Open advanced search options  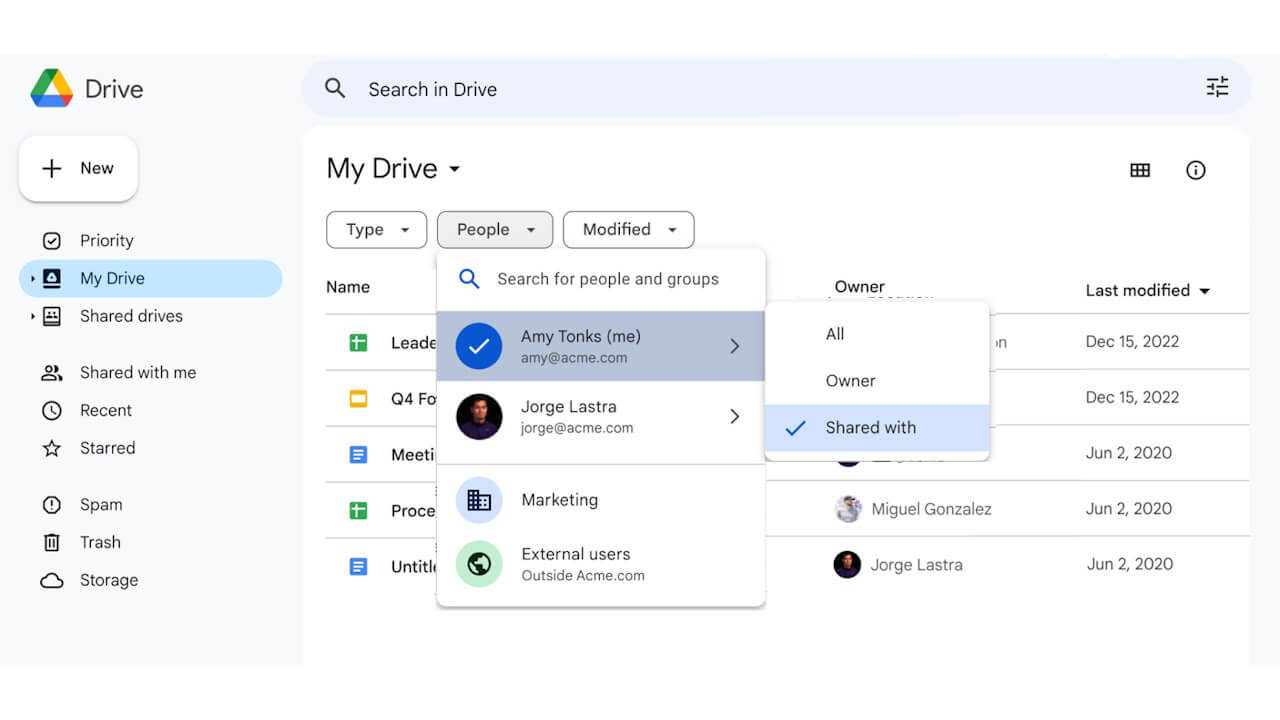(1217, 88)
